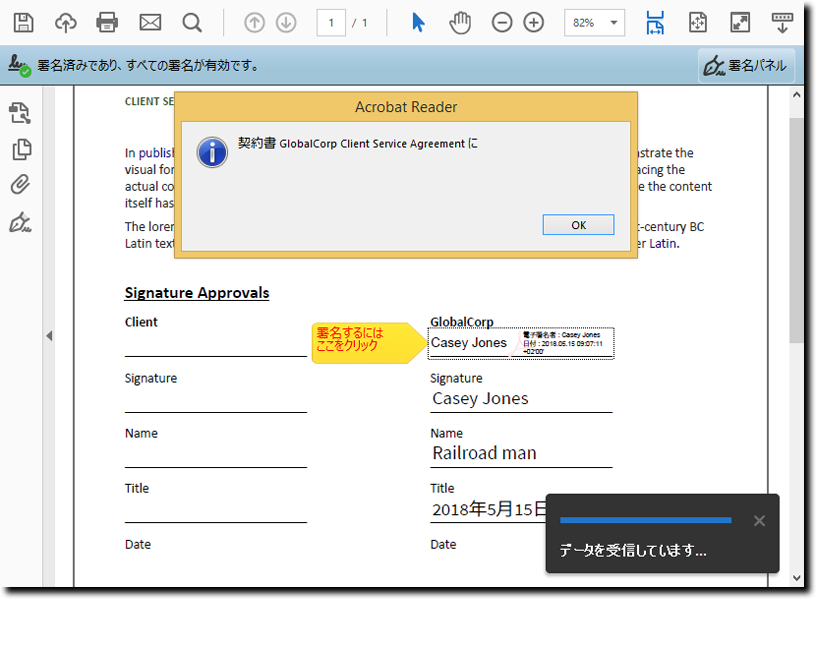830x659 pixels.
Task: Click the Signature Approvals heading
Action: tap(197, 293)
